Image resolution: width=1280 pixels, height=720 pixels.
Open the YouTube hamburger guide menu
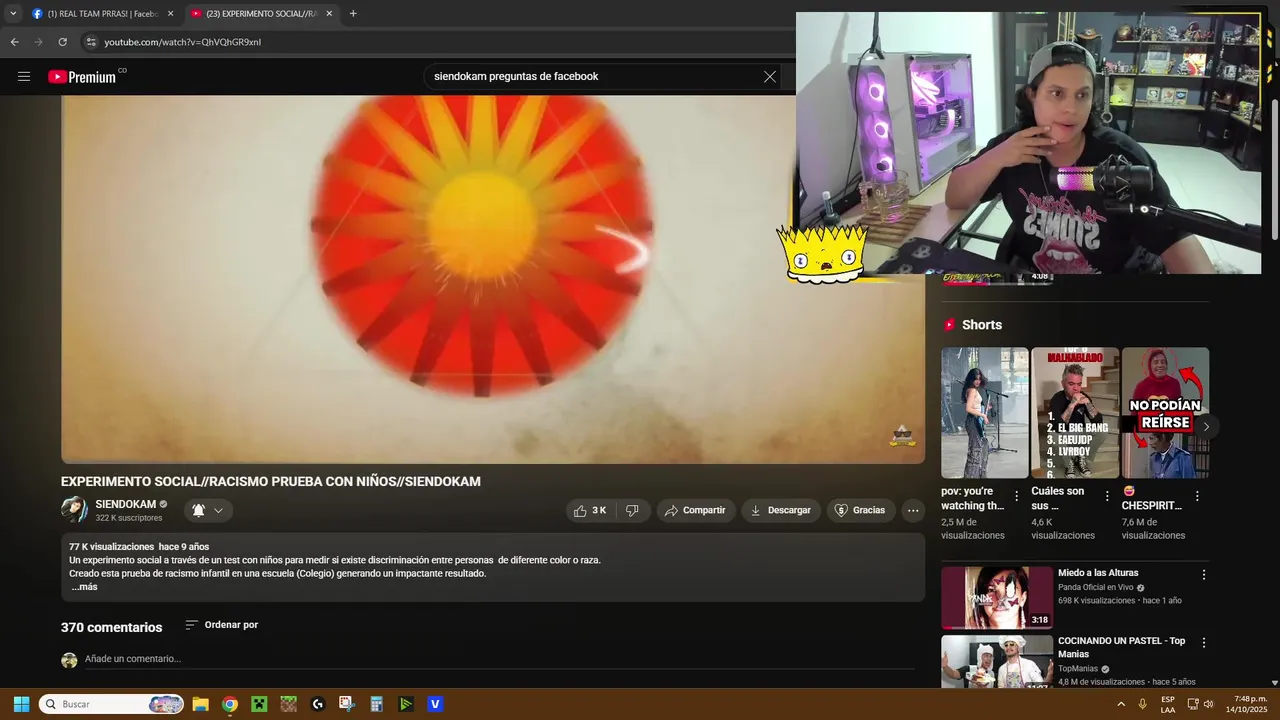click(x=24, y=77)
